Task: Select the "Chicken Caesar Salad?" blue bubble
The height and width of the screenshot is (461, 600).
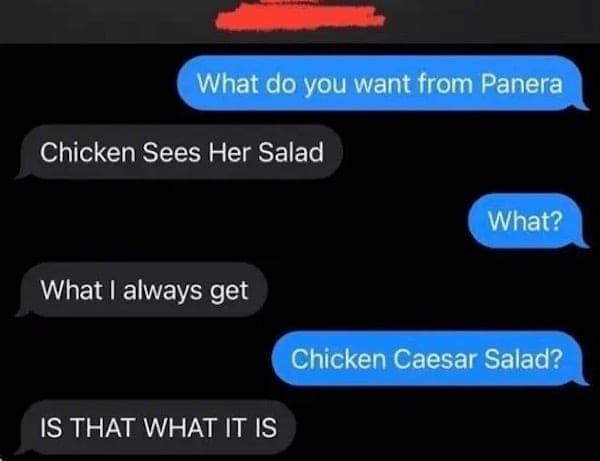Action: [430, 358]
